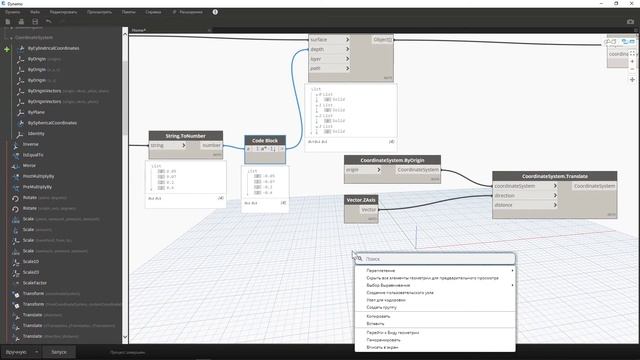Click the CoordinateSystem.Translate node header
The height and width of the screenshot is (360, 640).
pyautogui.click(x=555, y=176)
